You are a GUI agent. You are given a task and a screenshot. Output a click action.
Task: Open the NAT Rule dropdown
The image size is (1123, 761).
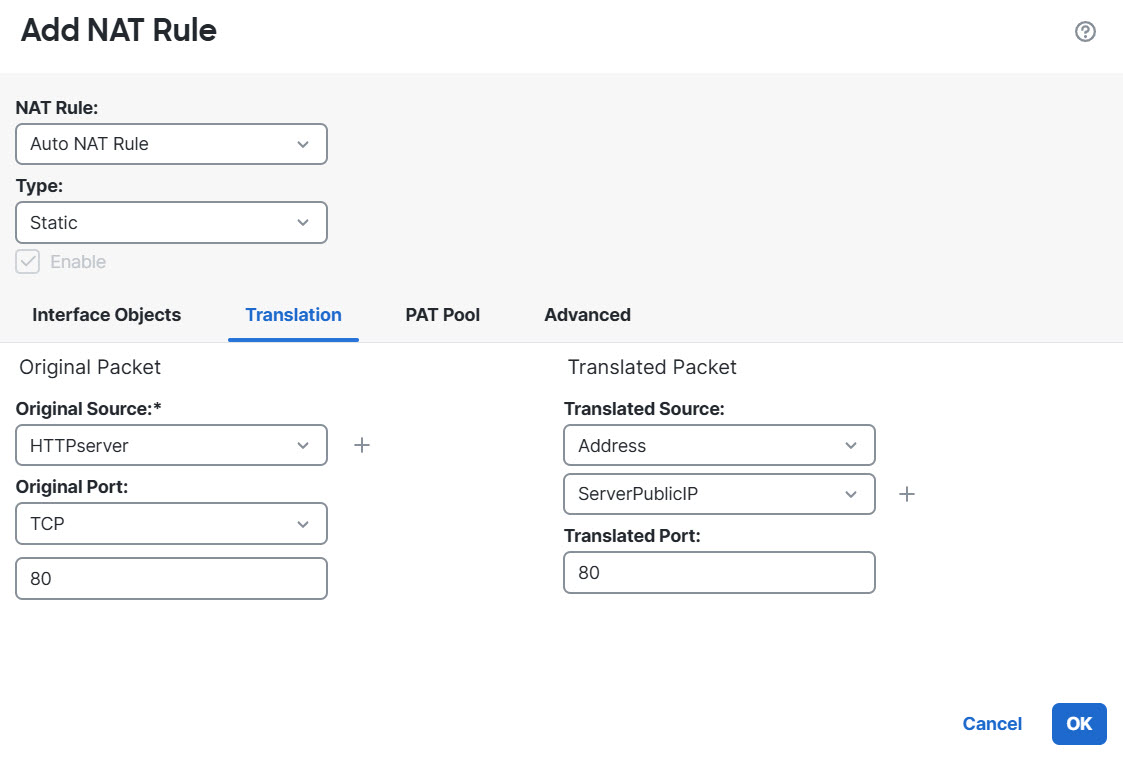171,144
